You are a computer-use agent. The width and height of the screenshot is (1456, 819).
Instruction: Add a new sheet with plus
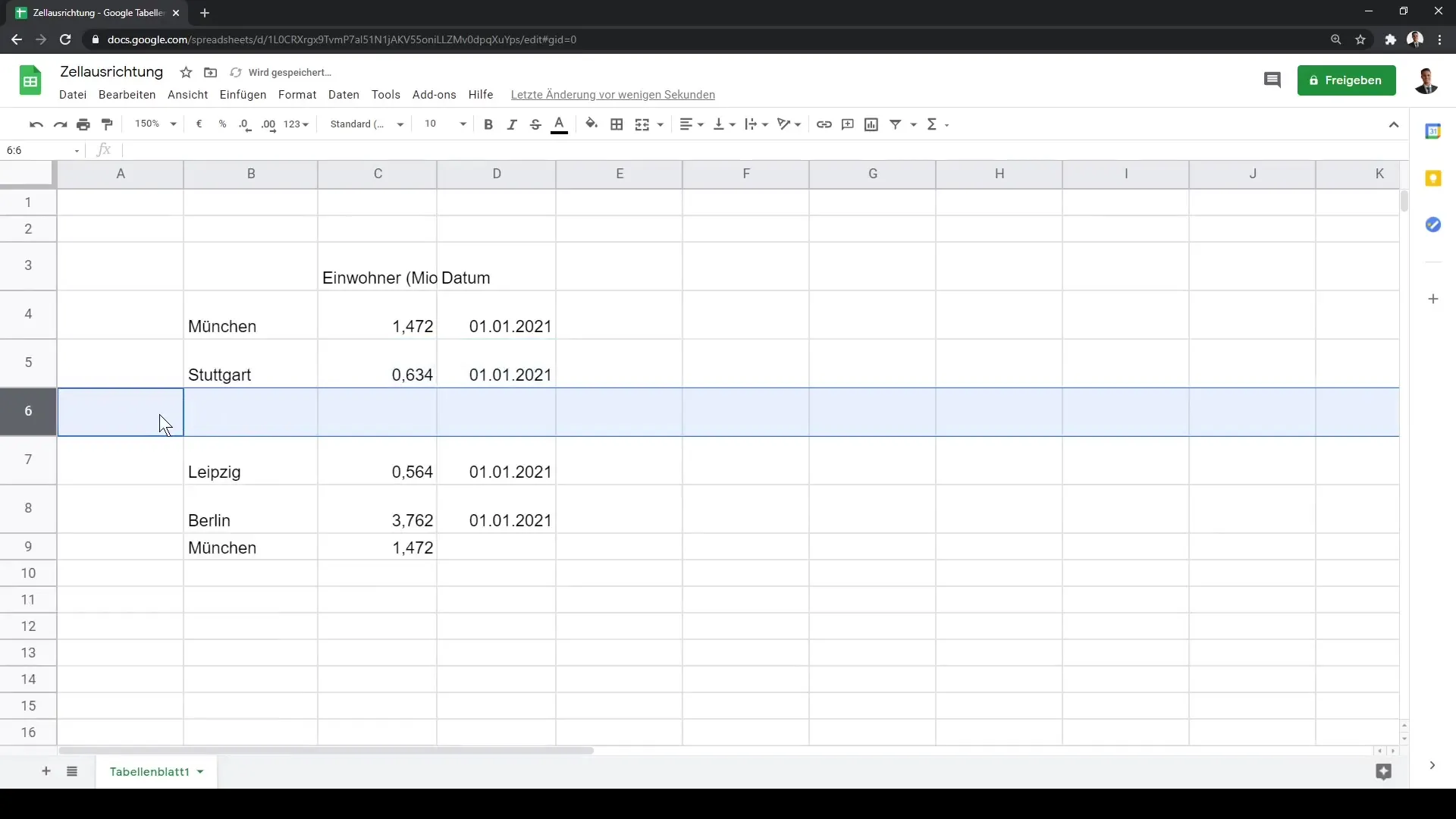pos(46,771)
